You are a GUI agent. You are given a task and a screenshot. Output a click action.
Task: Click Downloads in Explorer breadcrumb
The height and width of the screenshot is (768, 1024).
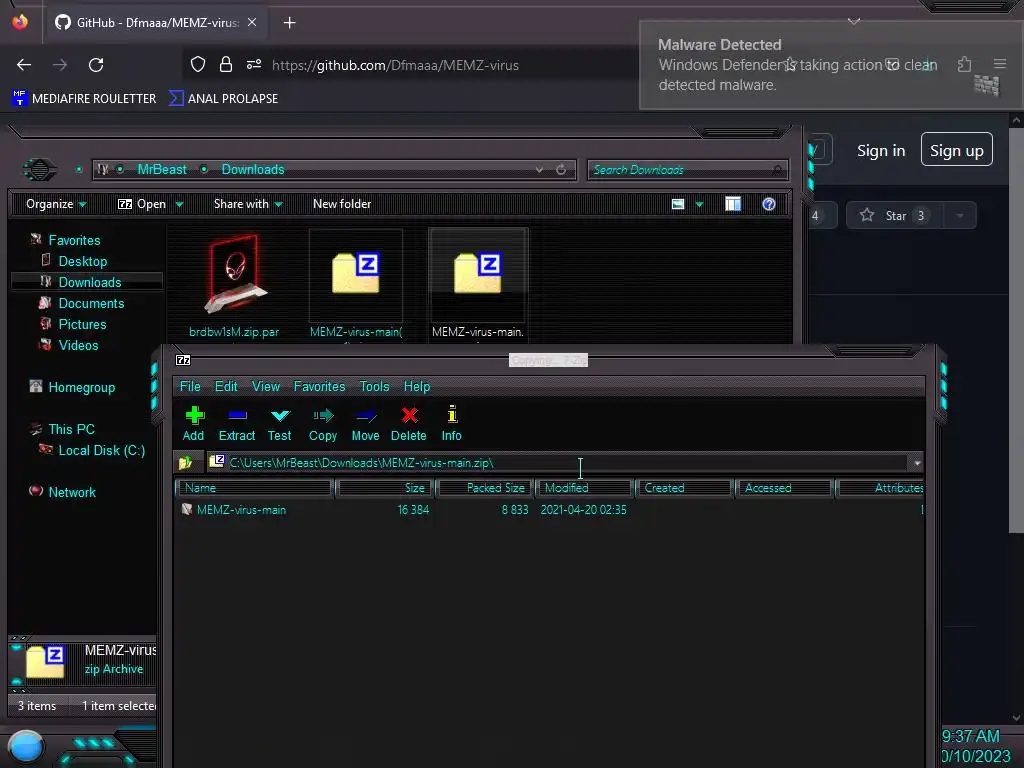pyautogui.click(x=253, y=170)
